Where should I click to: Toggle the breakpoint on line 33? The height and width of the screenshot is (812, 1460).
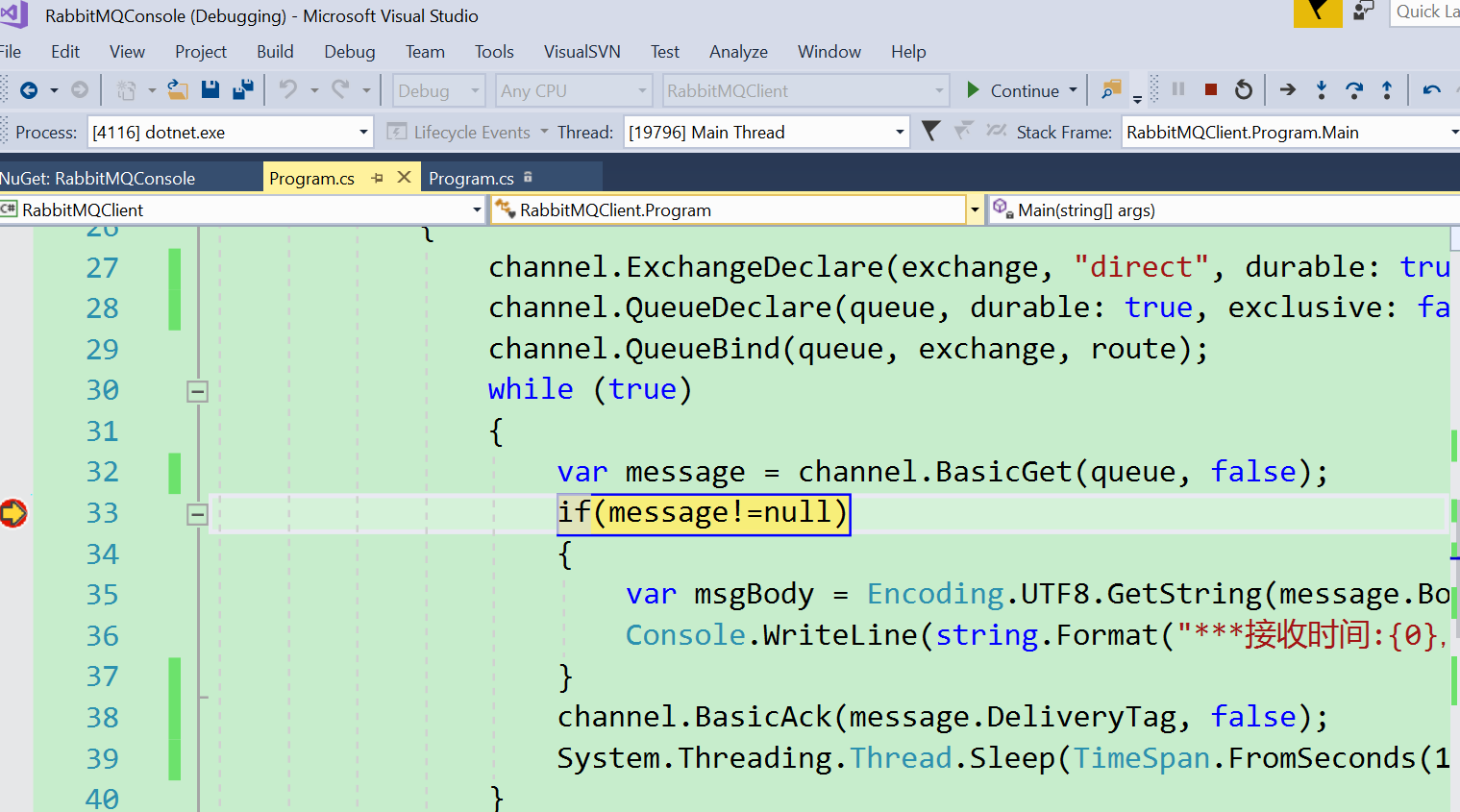pos(13,513)
